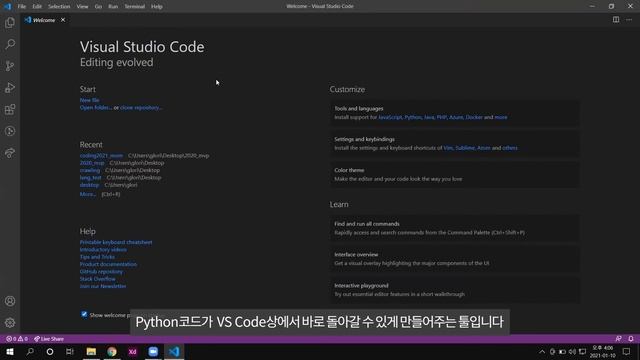Open the Manage gear icon
Screen dimensions: 640x360
(10, 323)
